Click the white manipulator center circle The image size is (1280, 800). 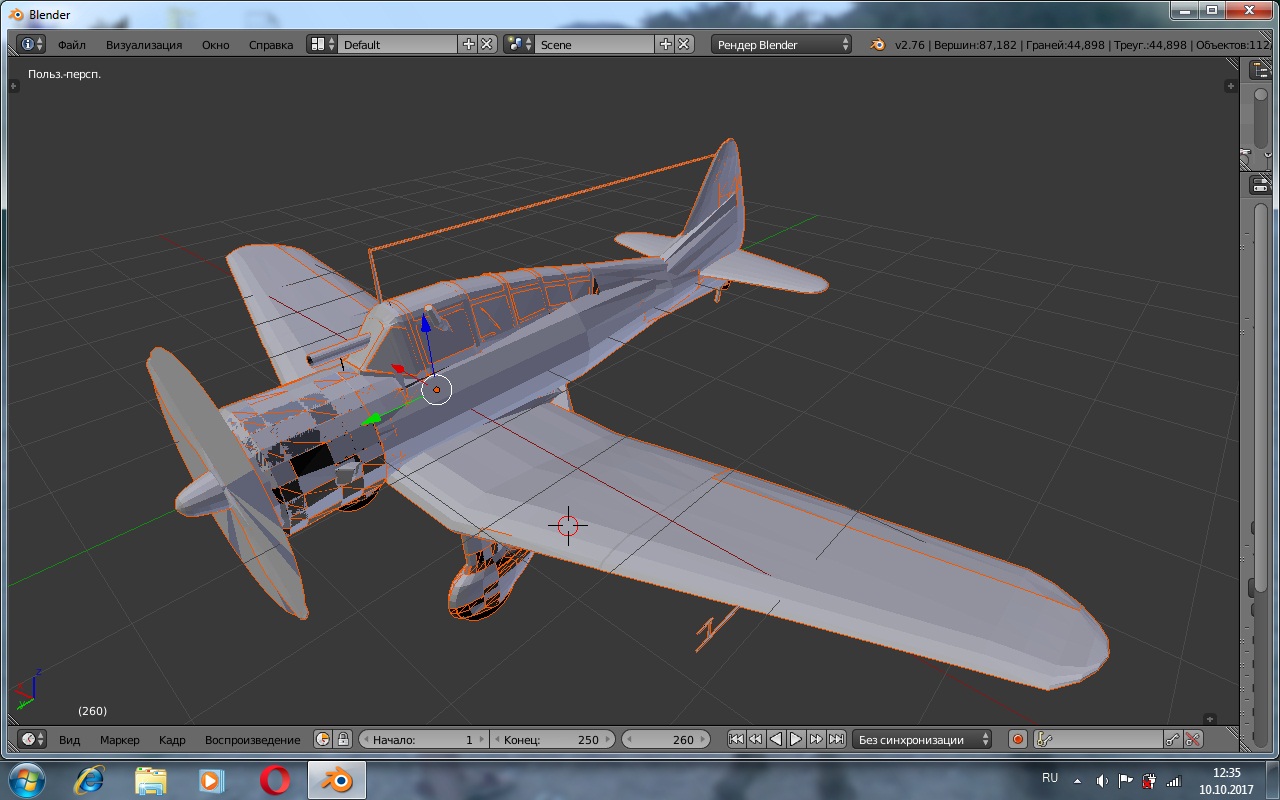tap(437, 390)
